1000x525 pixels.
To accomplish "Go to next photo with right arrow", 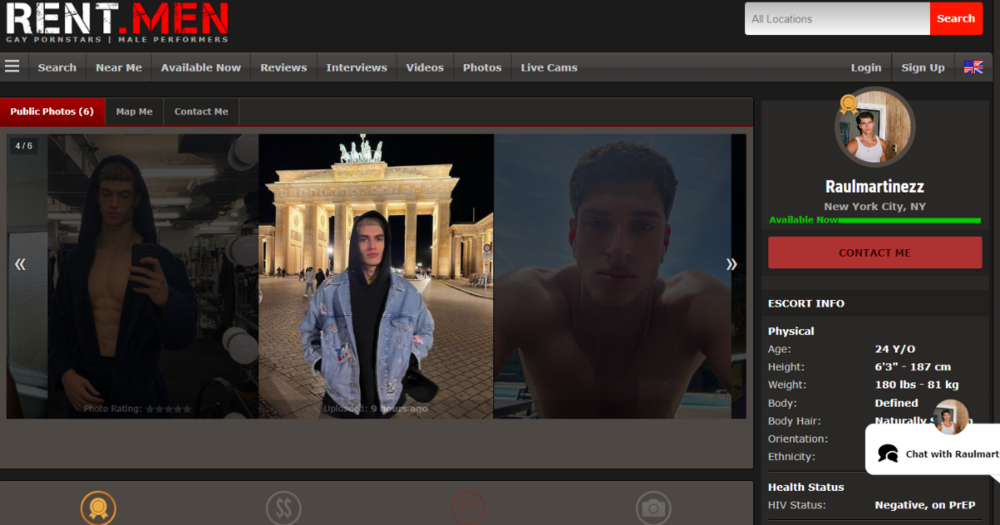I will pos(731,264).
